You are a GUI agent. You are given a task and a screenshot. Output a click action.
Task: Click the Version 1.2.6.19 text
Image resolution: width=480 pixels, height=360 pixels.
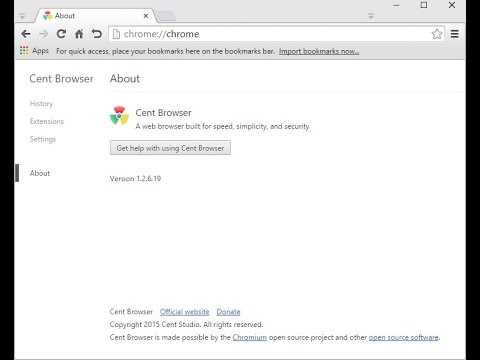[135, 179]
